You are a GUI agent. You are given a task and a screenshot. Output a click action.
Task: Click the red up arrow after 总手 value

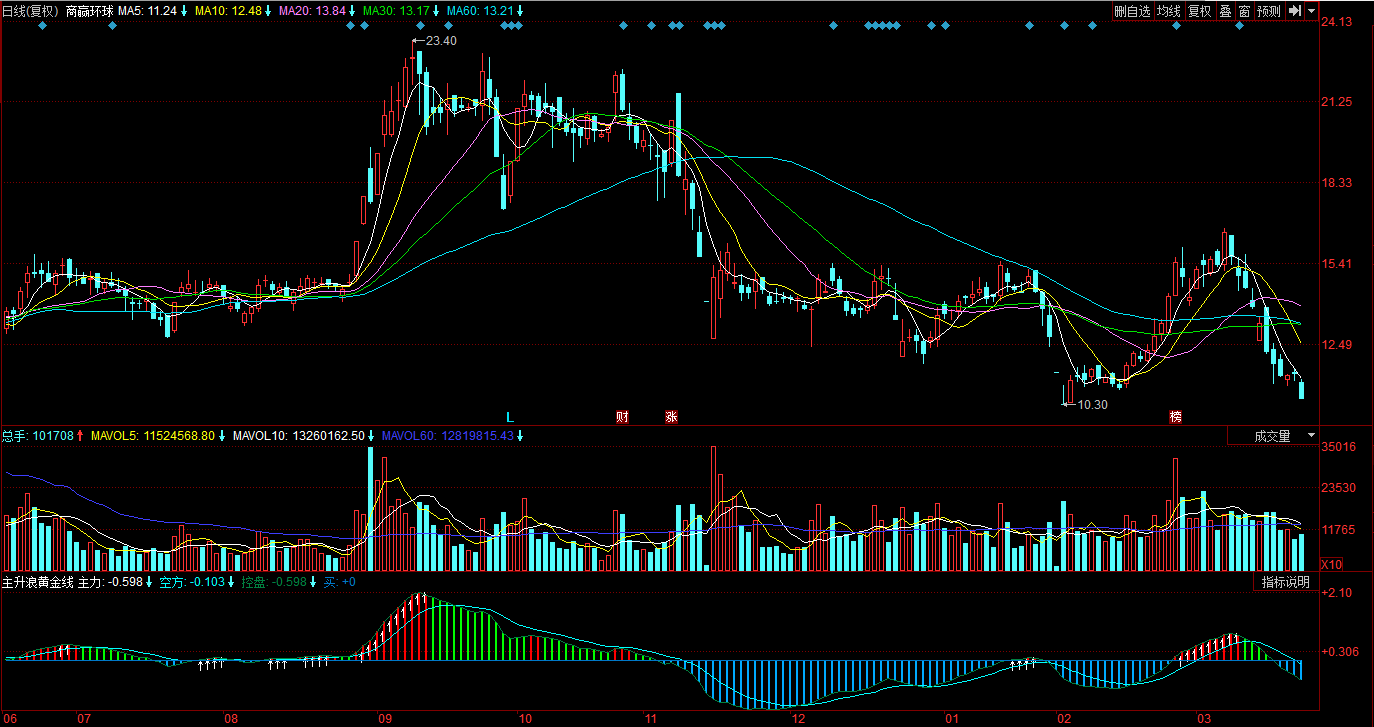80,436
